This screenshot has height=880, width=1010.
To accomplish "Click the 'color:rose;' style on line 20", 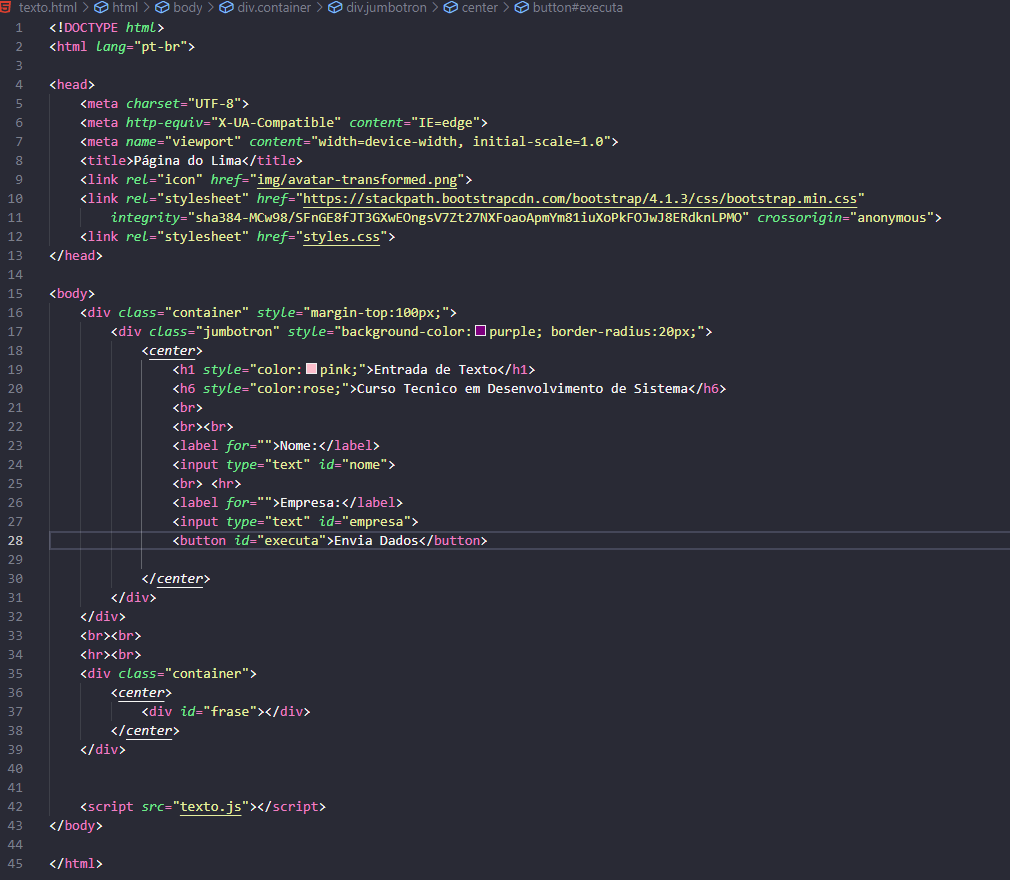I will coord(299,388).
